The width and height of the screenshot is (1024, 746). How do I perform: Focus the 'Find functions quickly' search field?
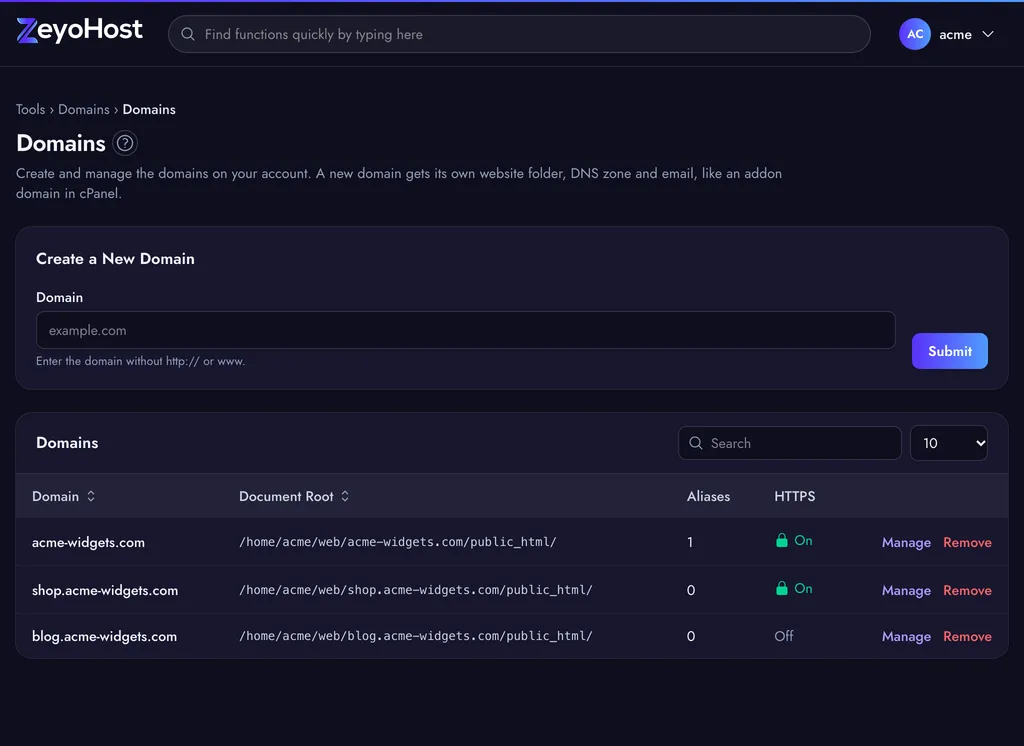[x=519, y=34]
